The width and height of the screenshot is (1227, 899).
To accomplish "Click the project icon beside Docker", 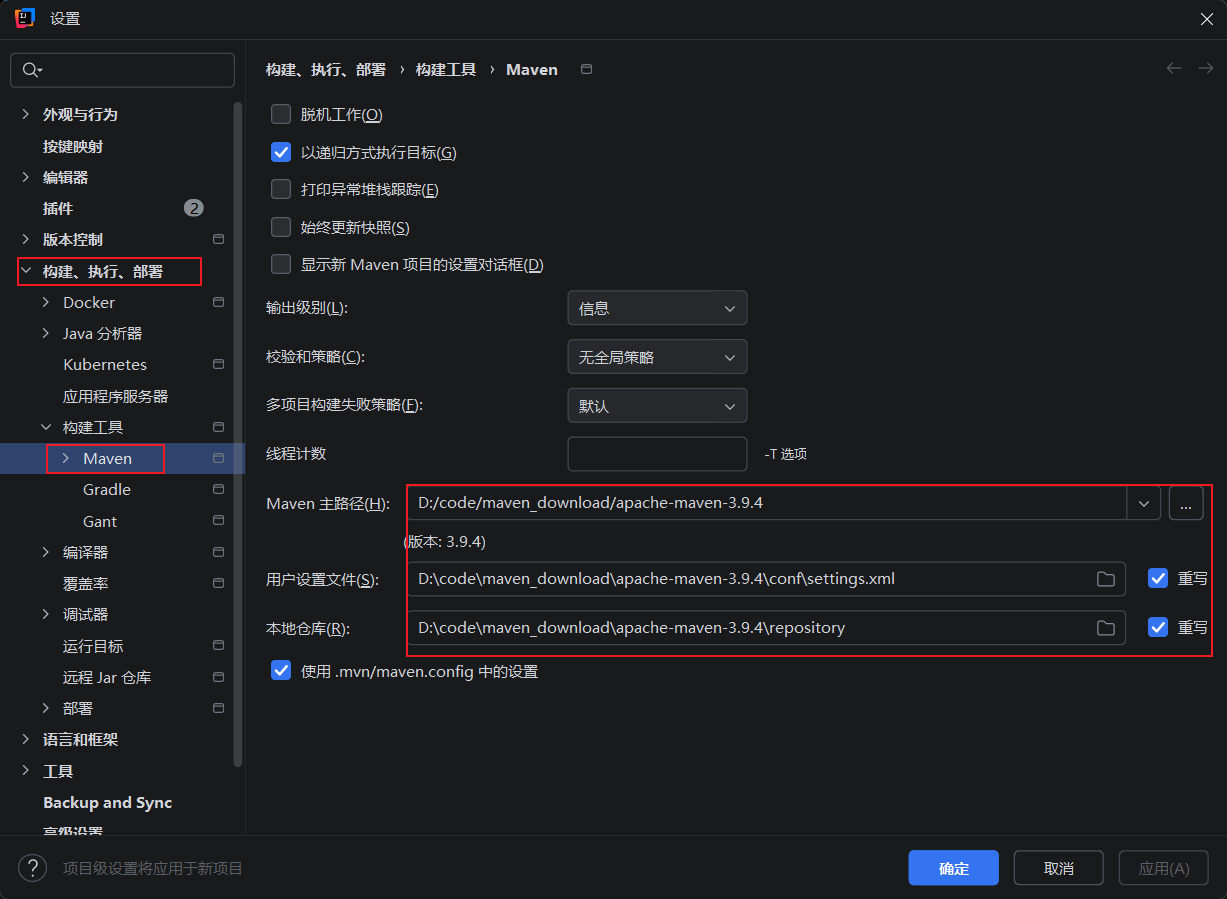I will (x=218, y=302).
